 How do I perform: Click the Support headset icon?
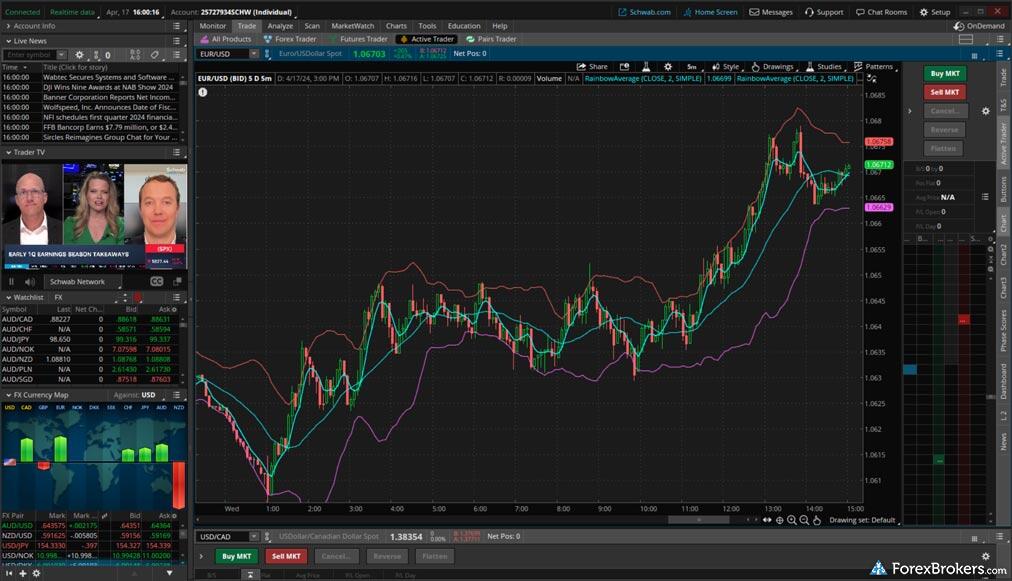(809, 12)
